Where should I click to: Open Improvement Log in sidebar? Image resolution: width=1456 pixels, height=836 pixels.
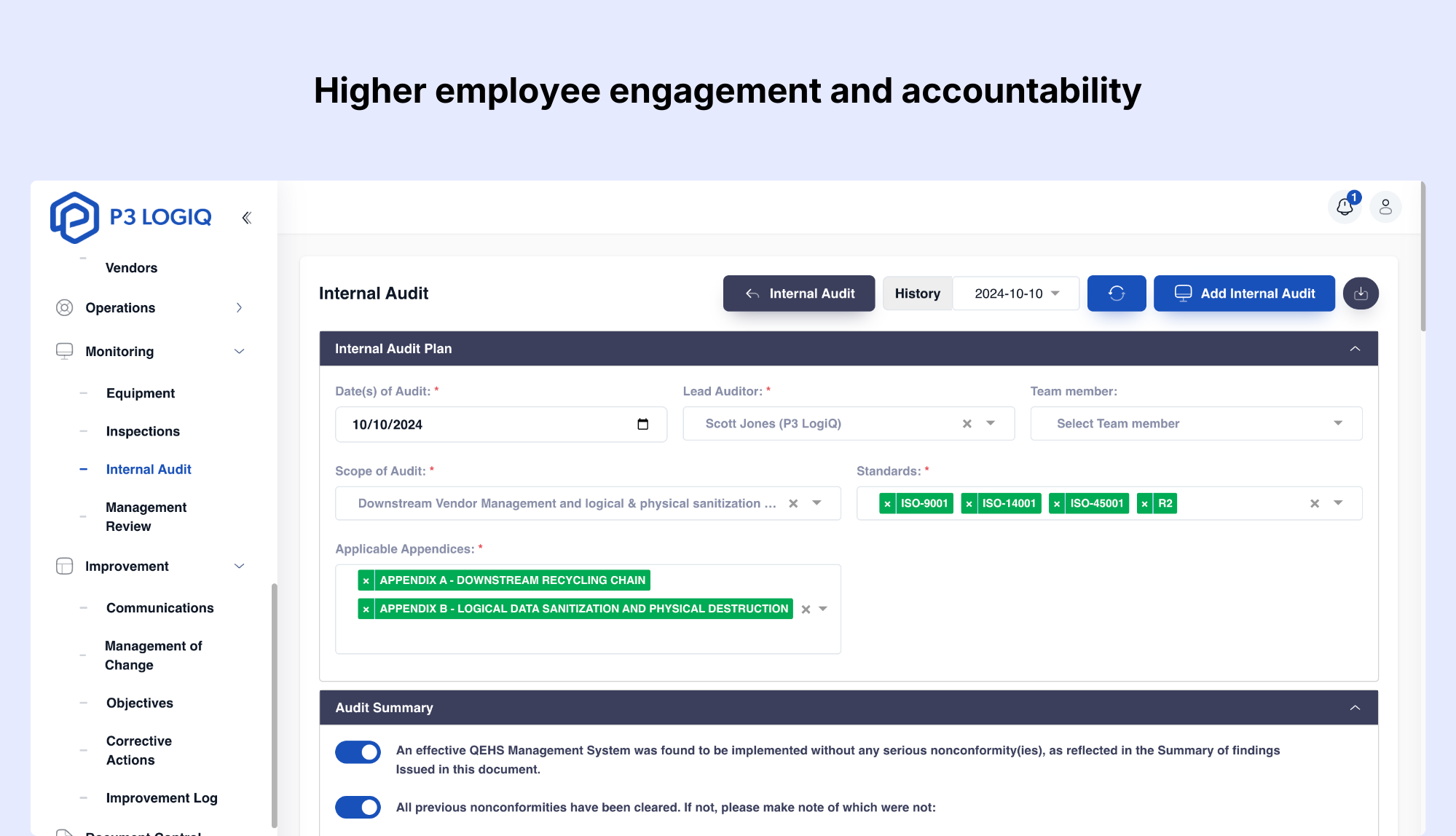tap(162, 798)
